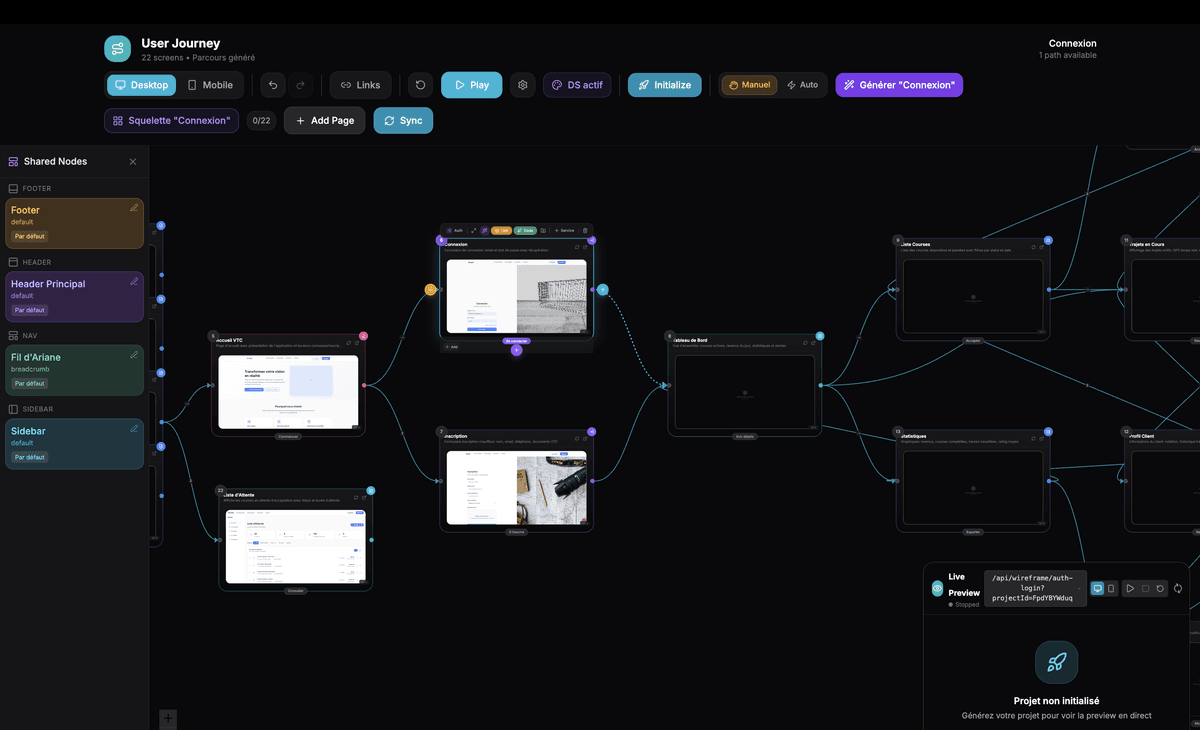The height and width of the screenshot is (730, 1200).
Task: Click the 0/22 counter badge
Action: pos(261,121)
